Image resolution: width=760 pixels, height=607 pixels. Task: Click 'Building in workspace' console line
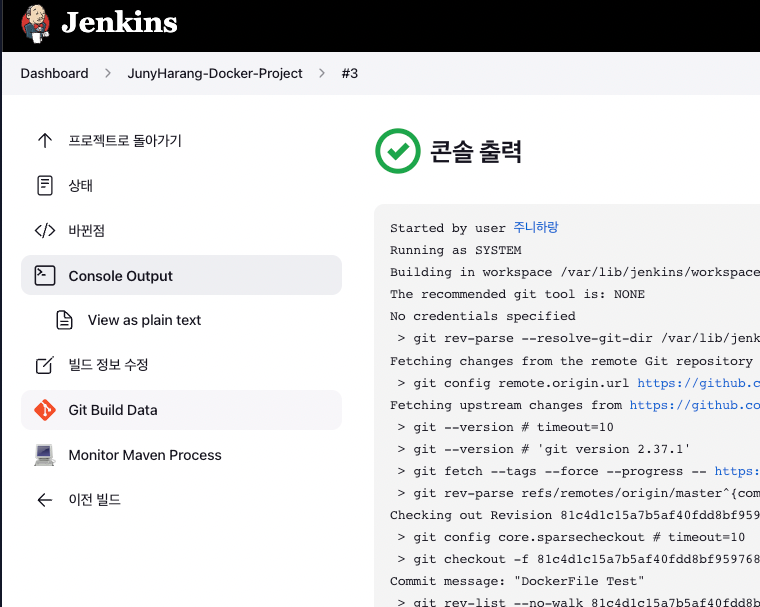pyautogui.click(x=575, y=272)
